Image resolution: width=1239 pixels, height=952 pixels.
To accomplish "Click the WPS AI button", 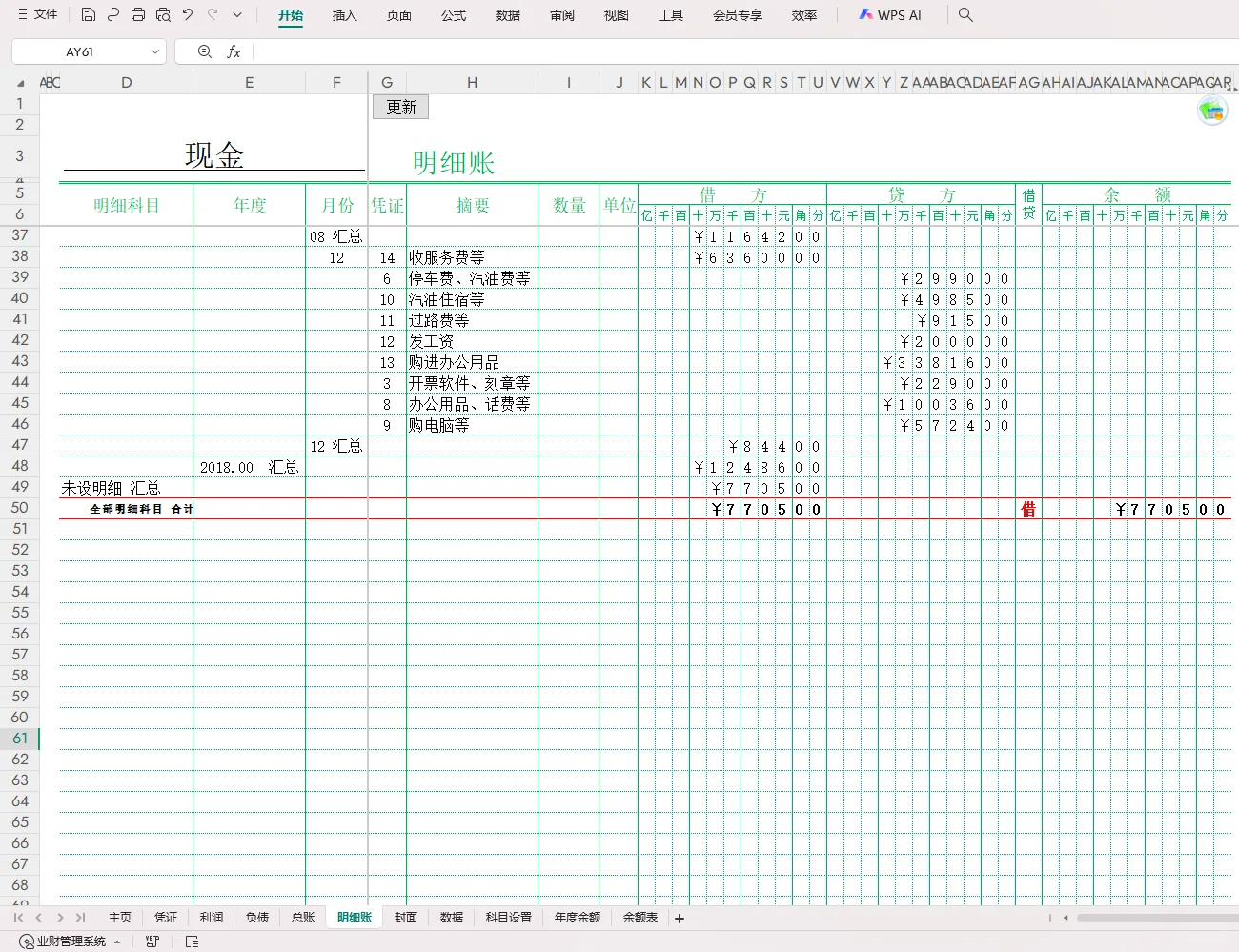I will point(890,14).
